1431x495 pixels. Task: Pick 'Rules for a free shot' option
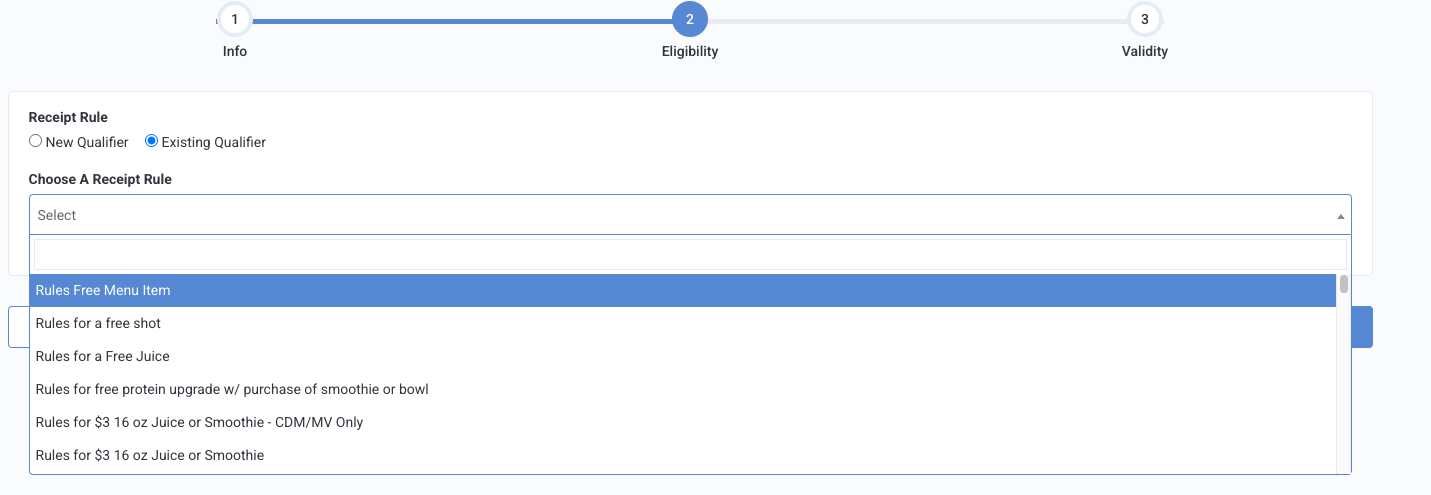click(683, 323)
